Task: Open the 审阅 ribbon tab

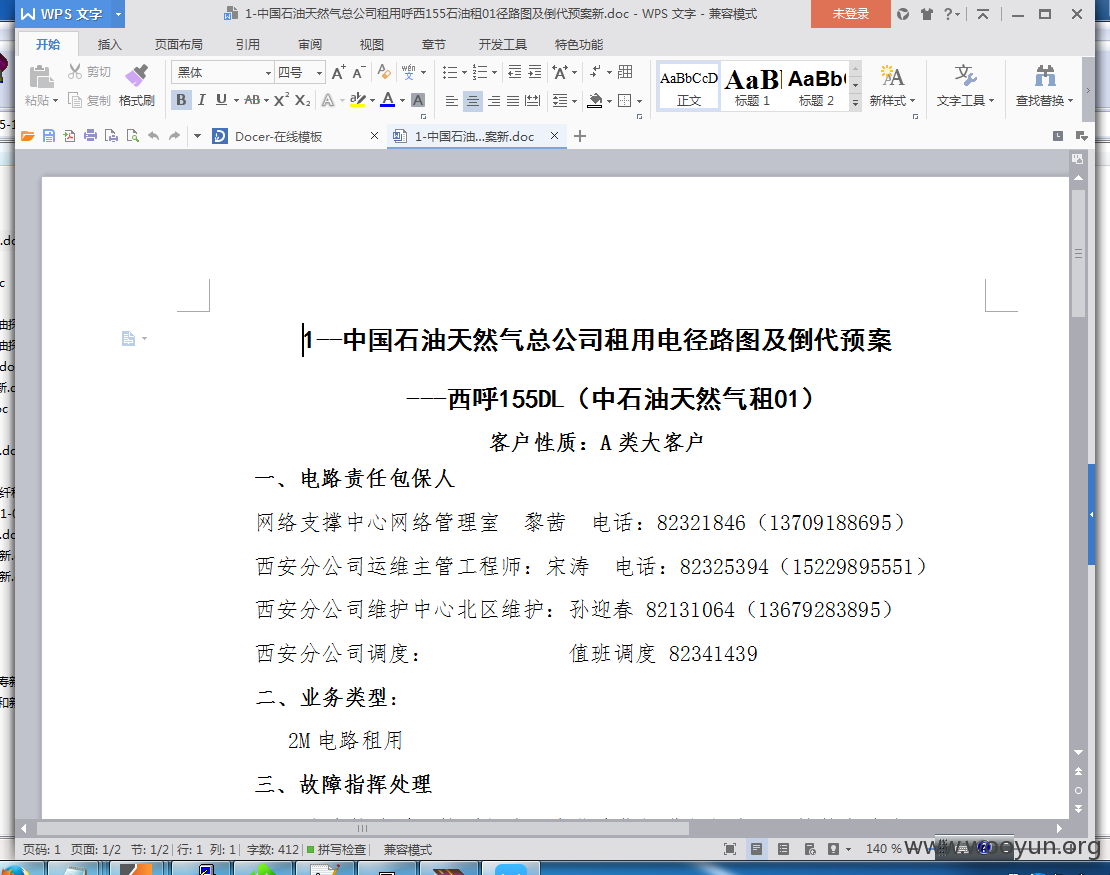Action: pyautogui.click(x=310, y=45)
